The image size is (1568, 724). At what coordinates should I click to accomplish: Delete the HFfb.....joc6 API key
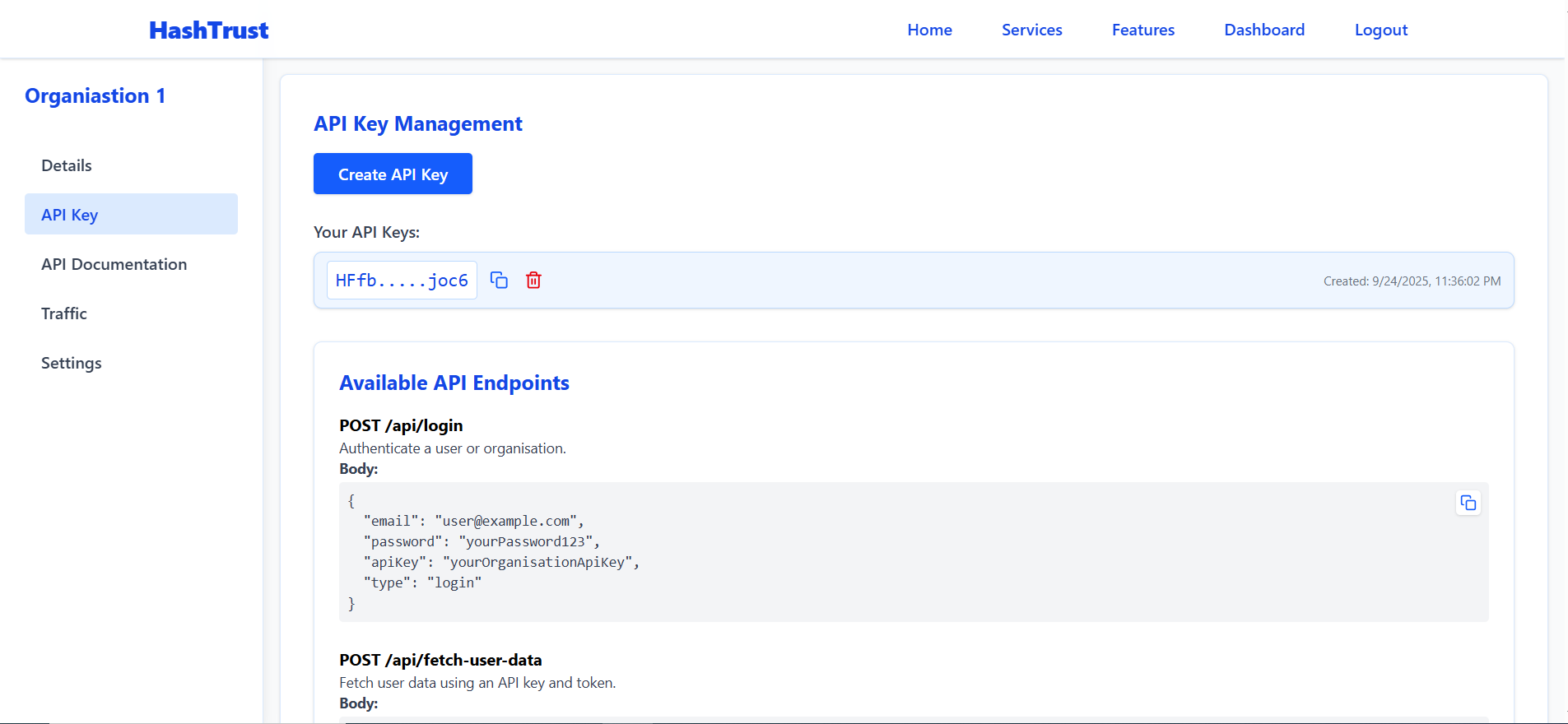533,281
